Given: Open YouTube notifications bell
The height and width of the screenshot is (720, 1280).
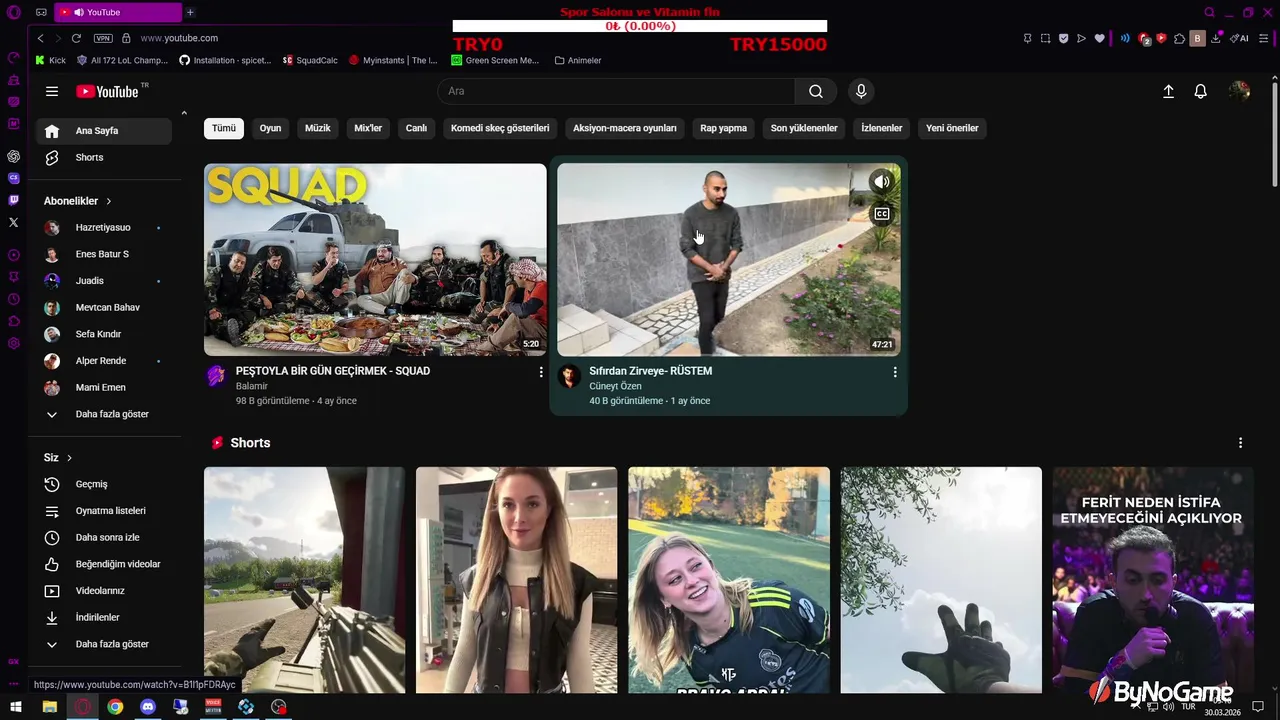Looking at the screenshot, I should click(x=1201, y=91).
